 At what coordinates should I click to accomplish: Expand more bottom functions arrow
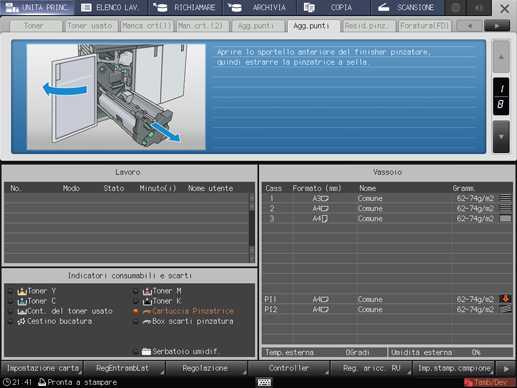(506, 369)
